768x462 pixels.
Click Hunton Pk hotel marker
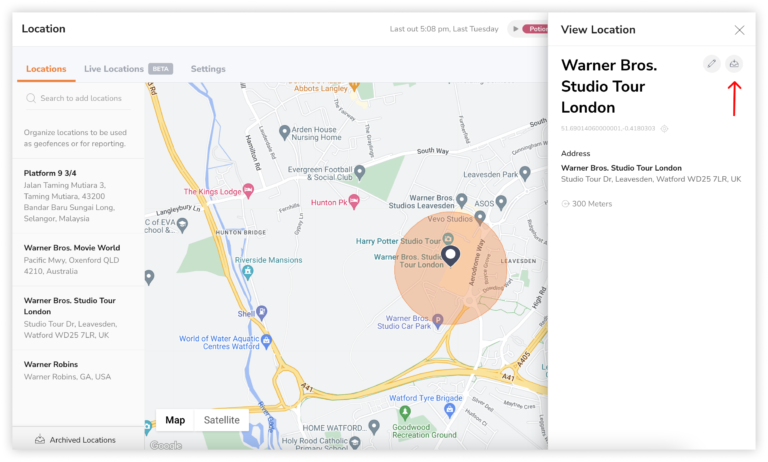pyautogui.click(x=354, y=201)
